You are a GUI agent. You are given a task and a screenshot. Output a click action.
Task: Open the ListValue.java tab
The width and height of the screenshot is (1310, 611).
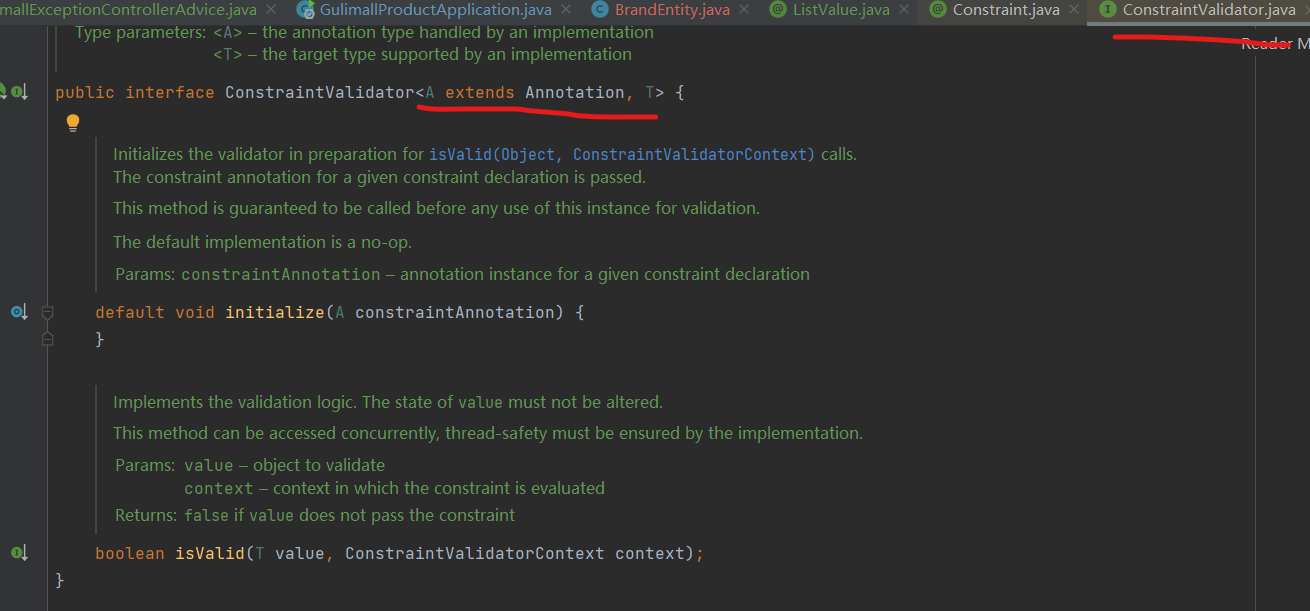click(840, 10)
